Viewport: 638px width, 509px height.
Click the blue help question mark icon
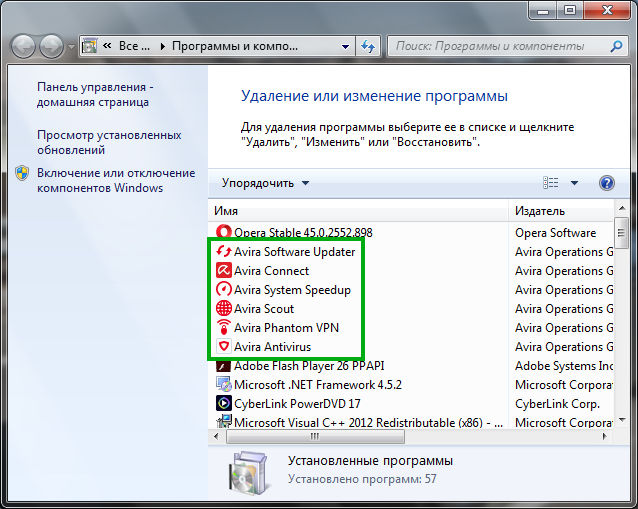pyautogui.click(x=606, y=183)
